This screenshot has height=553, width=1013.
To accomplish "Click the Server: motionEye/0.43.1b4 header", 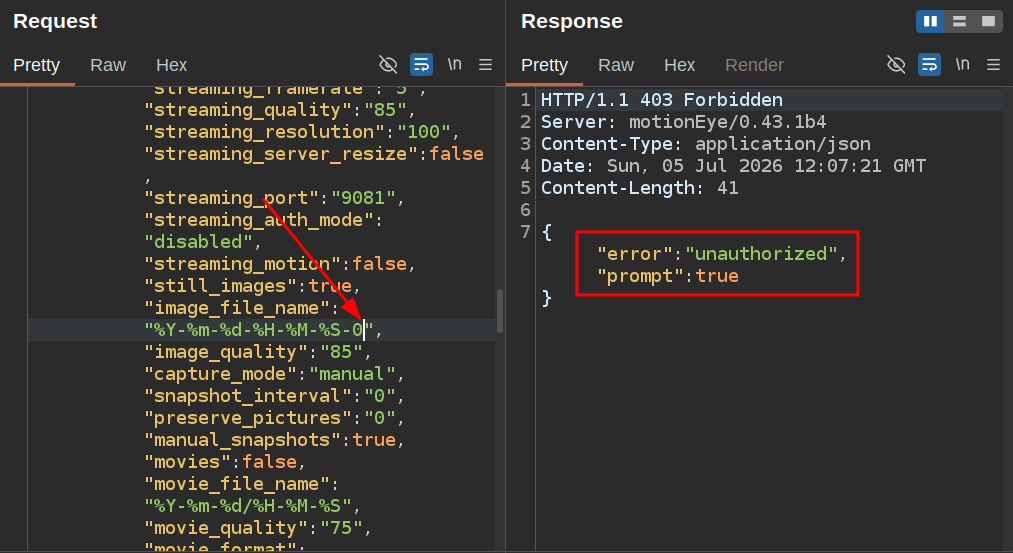I will (684, 121).
